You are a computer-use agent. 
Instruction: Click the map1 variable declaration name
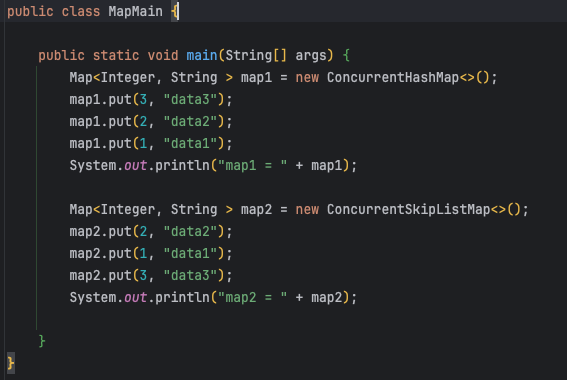256,77
